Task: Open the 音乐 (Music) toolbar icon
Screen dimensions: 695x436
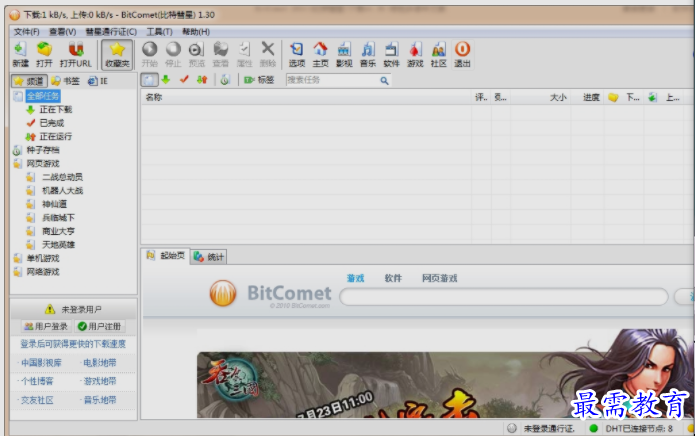Action: [367, 54]
